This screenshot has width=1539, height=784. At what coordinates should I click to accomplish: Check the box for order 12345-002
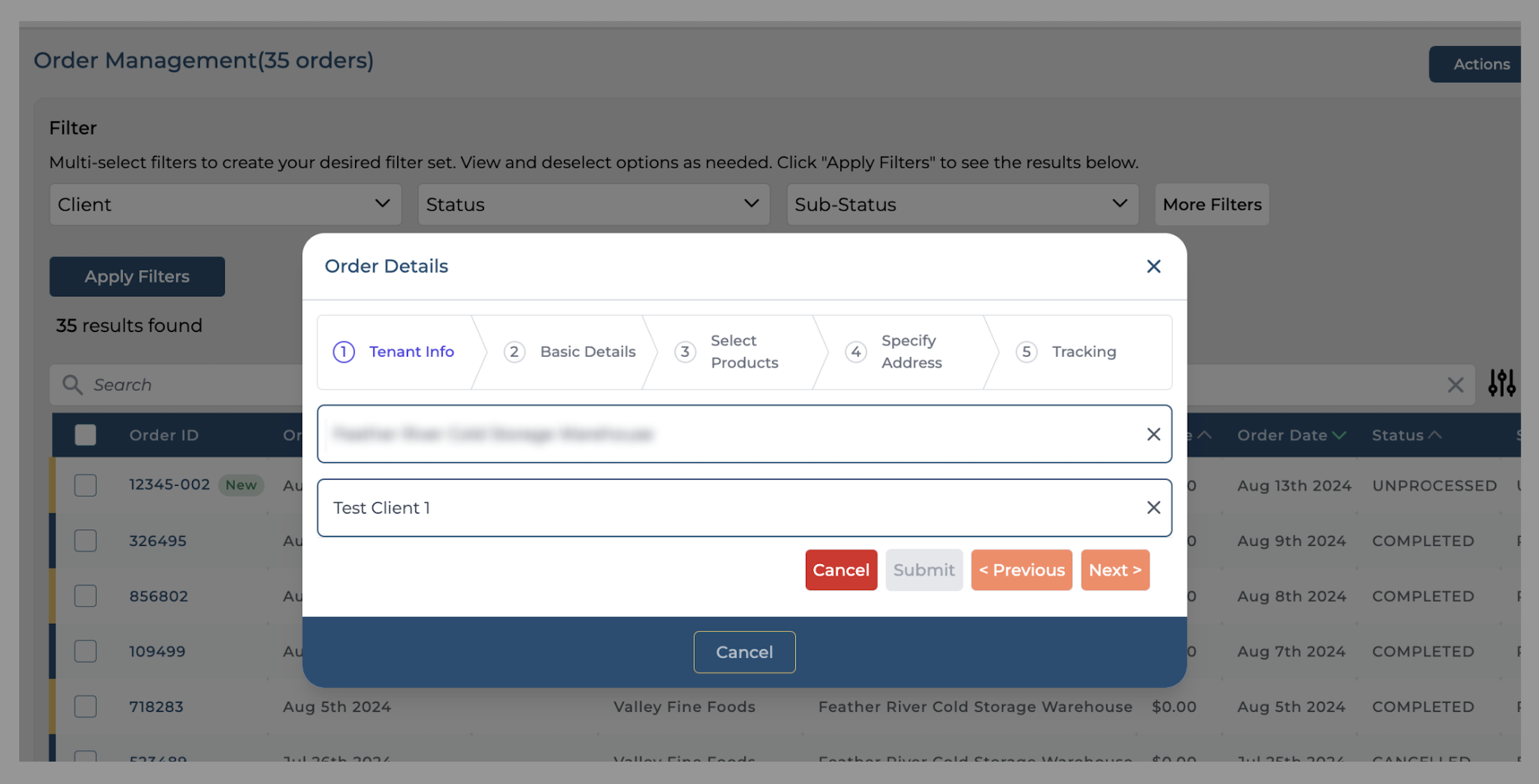pos(85,485)
